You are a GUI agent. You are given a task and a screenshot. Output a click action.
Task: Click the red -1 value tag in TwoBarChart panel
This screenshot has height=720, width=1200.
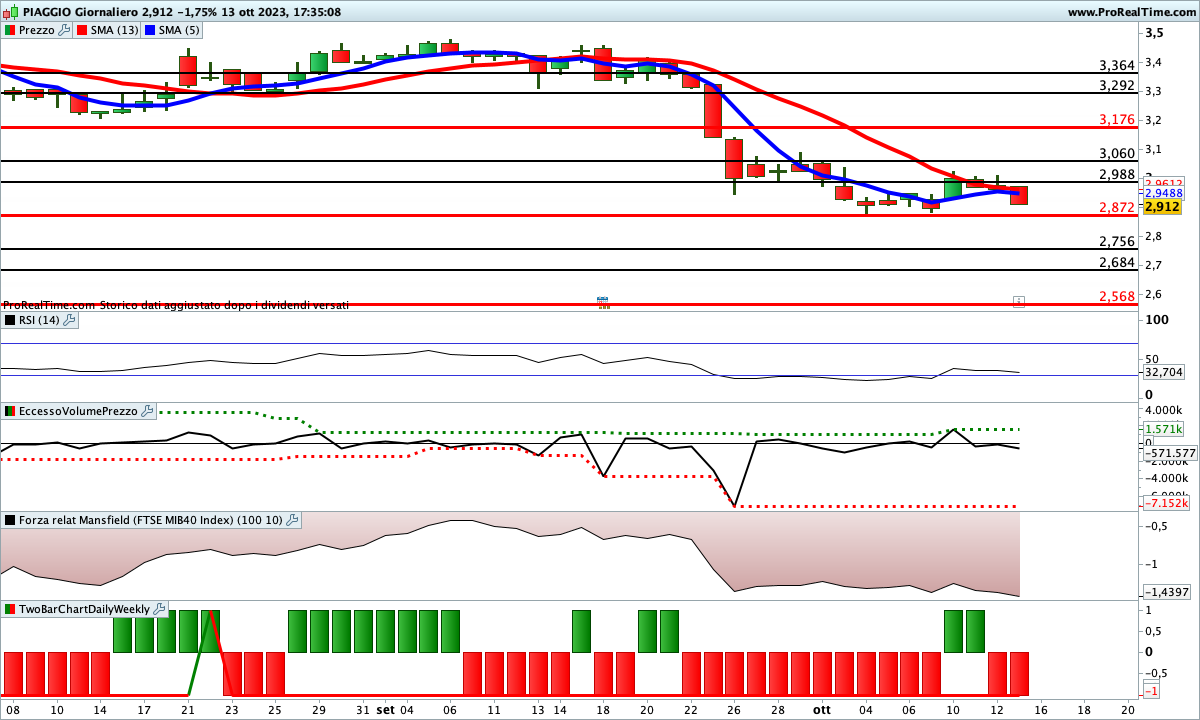(x=1151, y=692)
